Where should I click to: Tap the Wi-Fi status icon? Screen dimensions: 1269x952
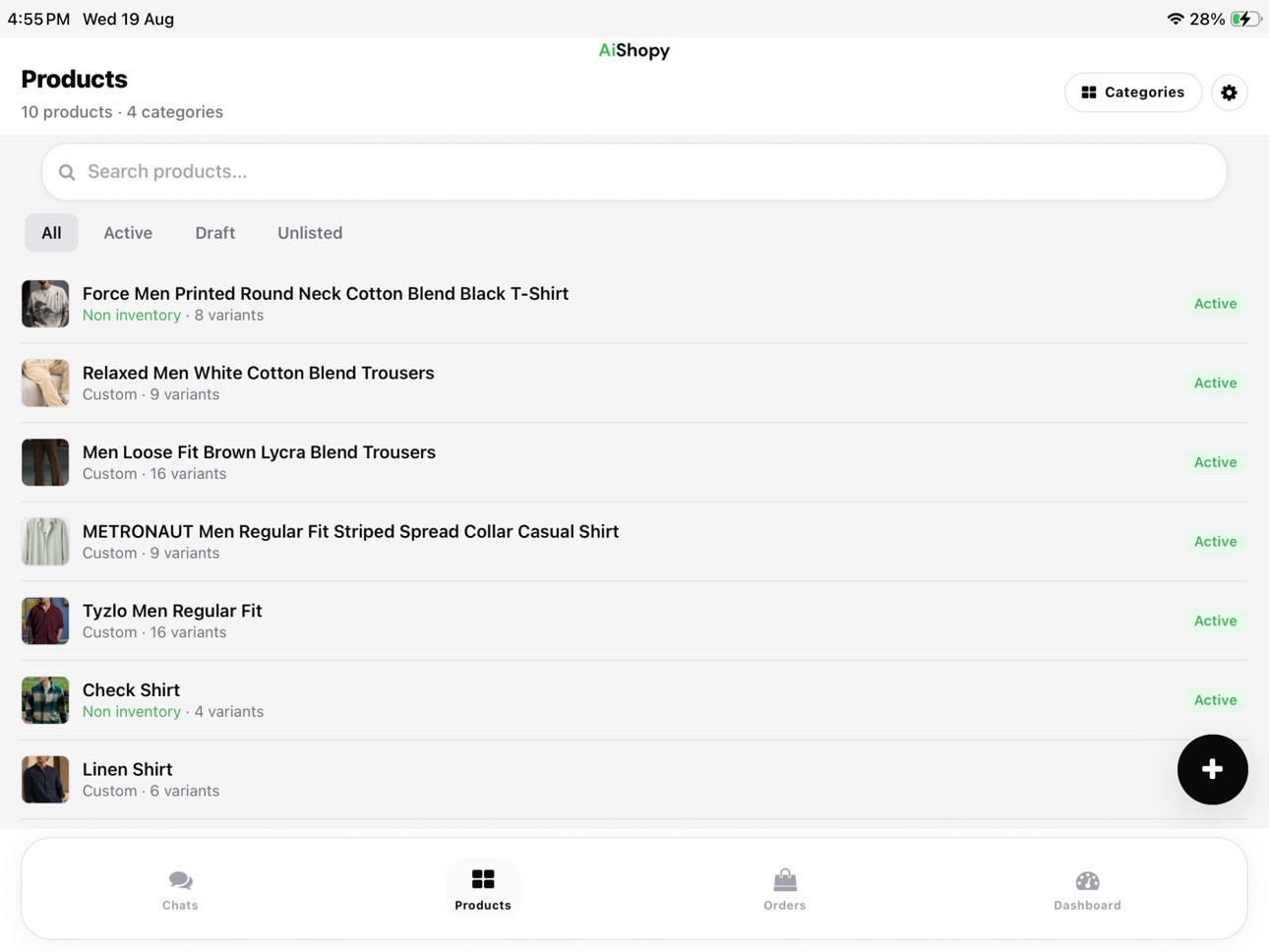click(x=1175, y=19)
